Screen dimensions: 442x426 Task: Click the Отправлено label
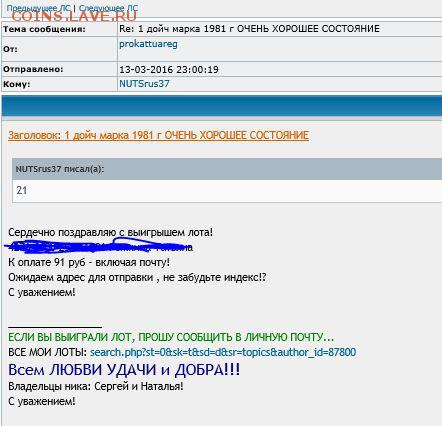pos(33,69)
